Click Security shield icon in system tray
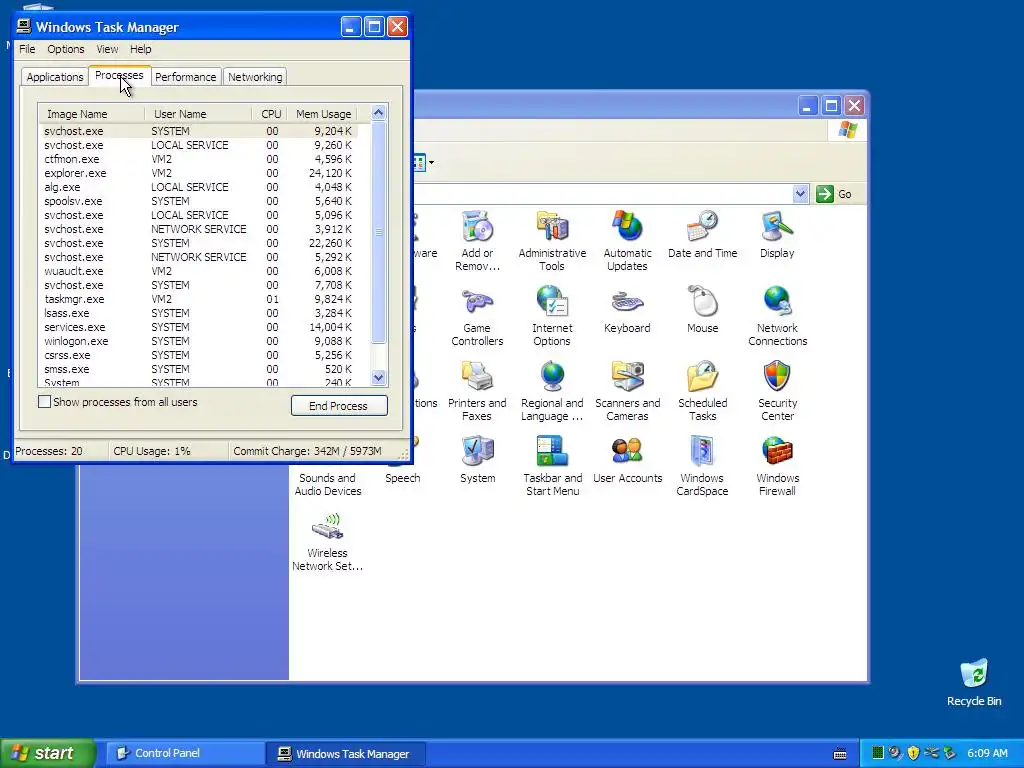The image size is (1024, 768). pyautogui.click(x=913, y=753)
